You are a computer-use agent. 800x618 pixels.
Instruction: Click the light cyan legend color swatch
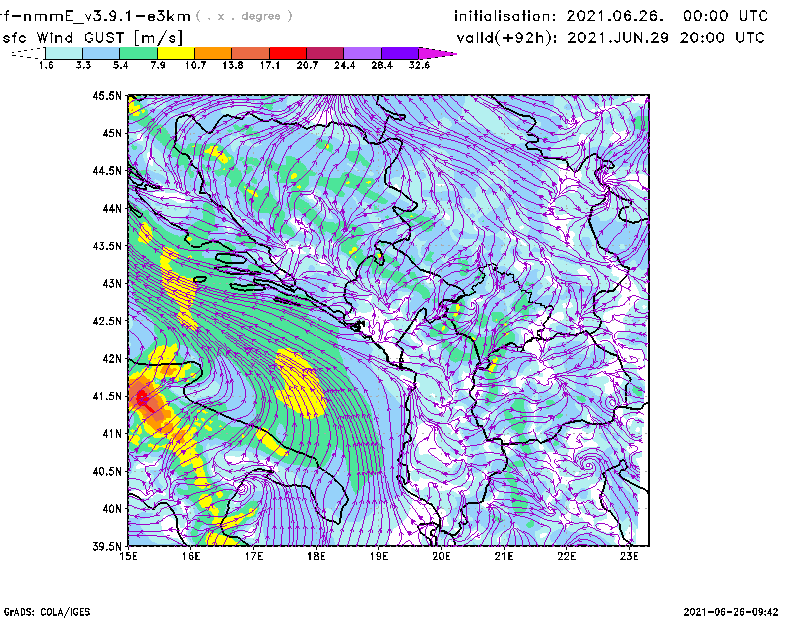click(x=64, y=53)
